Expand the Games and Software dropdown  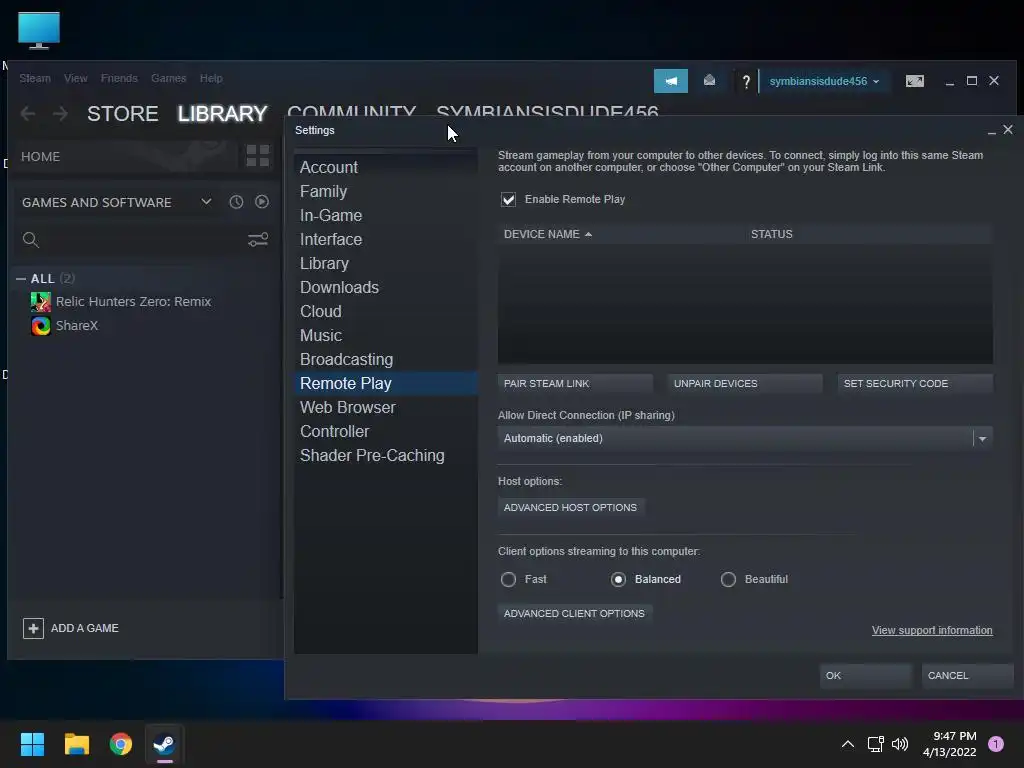pyautogui.click(x=206, y=202)
